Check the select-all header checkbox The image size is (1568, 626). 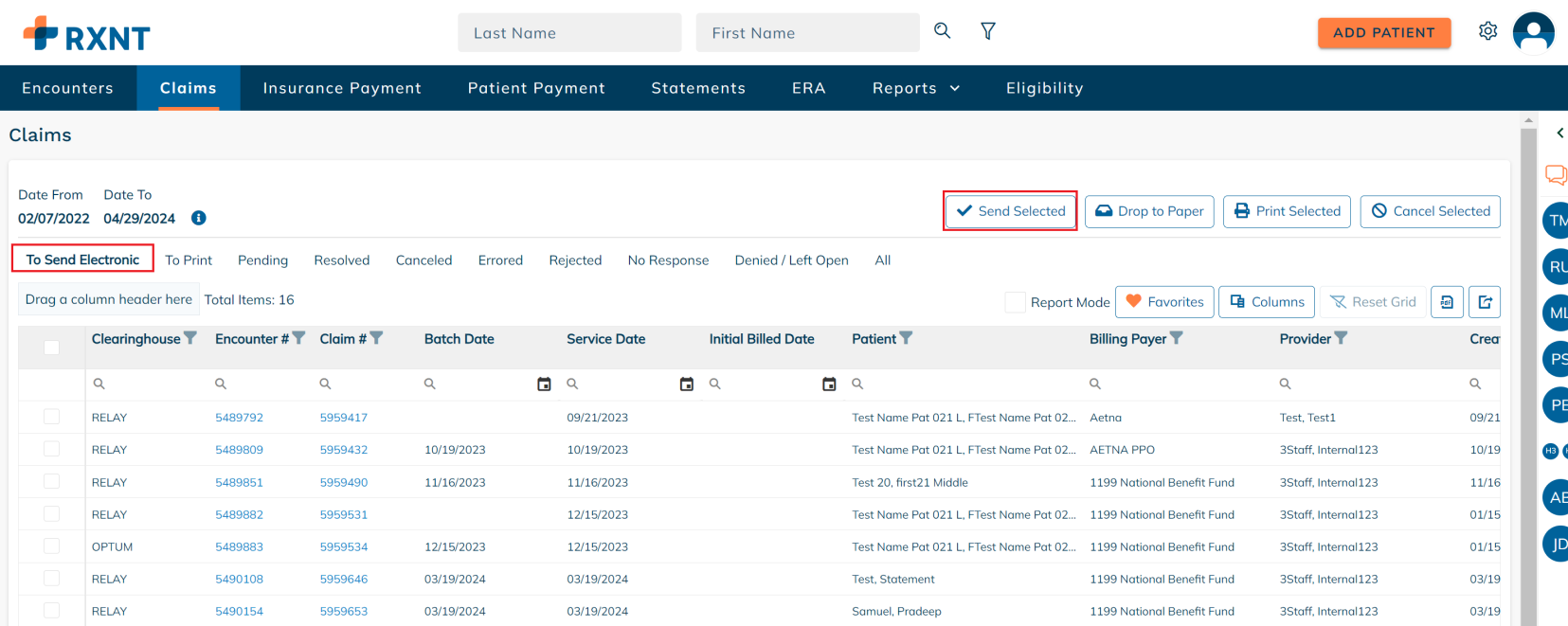click(x=52, y=348)
